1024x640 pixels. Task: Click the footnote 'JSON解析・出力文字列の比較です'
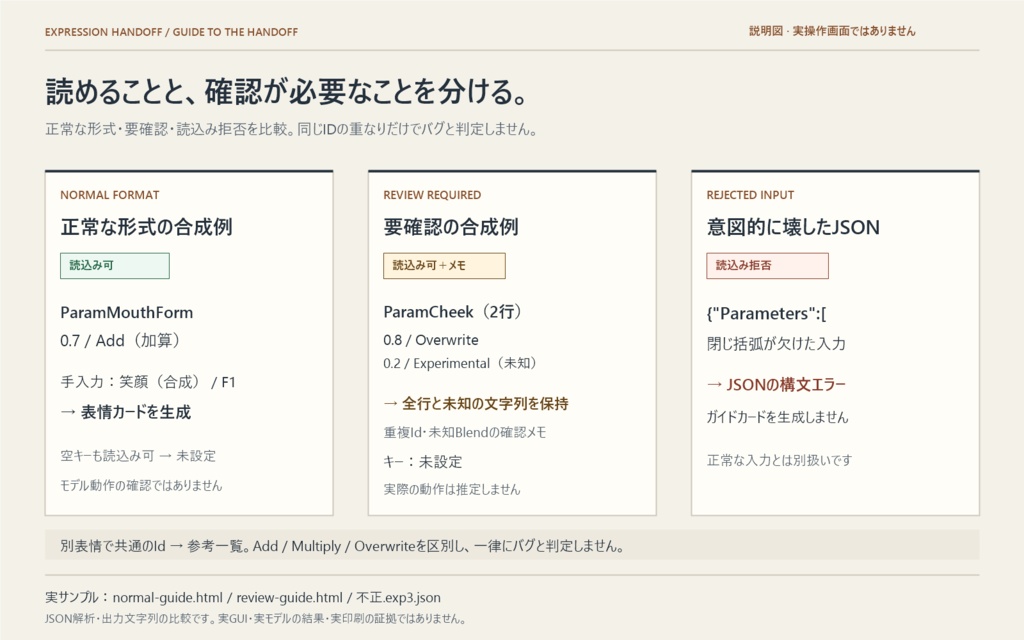tap(255, 618)
